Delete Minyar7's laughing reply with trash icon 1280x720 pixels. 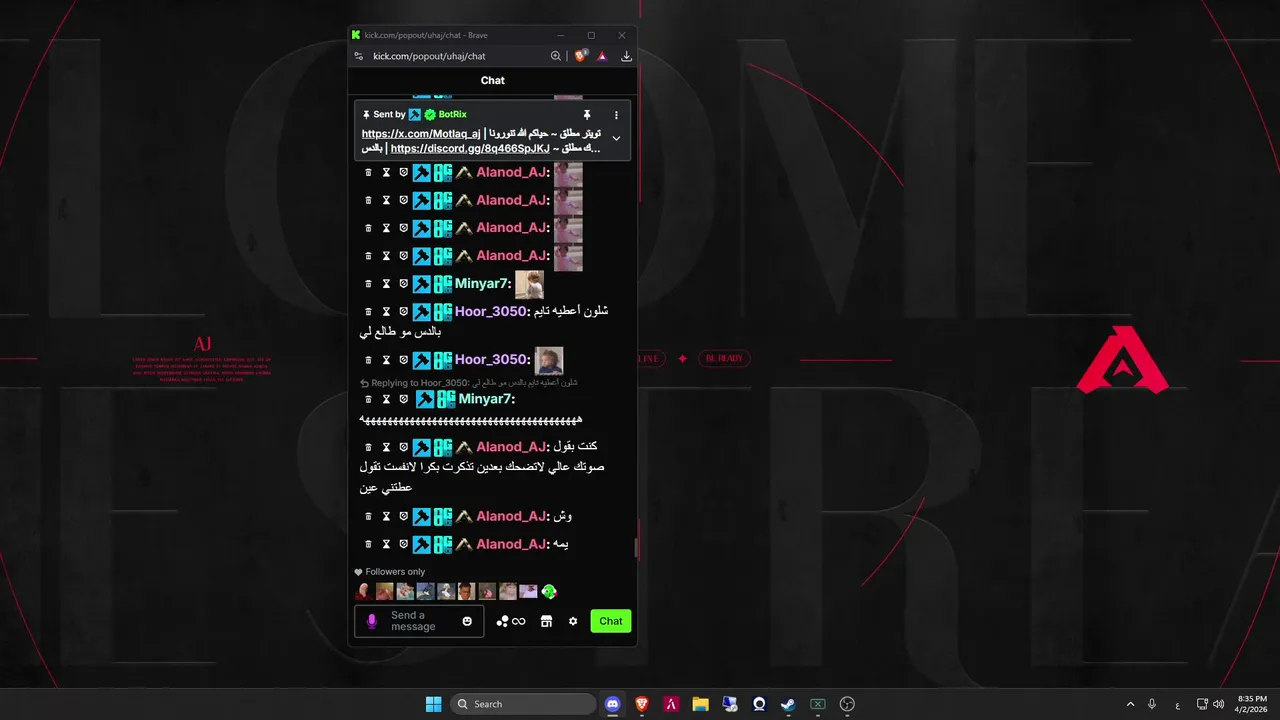coord(368,399)
